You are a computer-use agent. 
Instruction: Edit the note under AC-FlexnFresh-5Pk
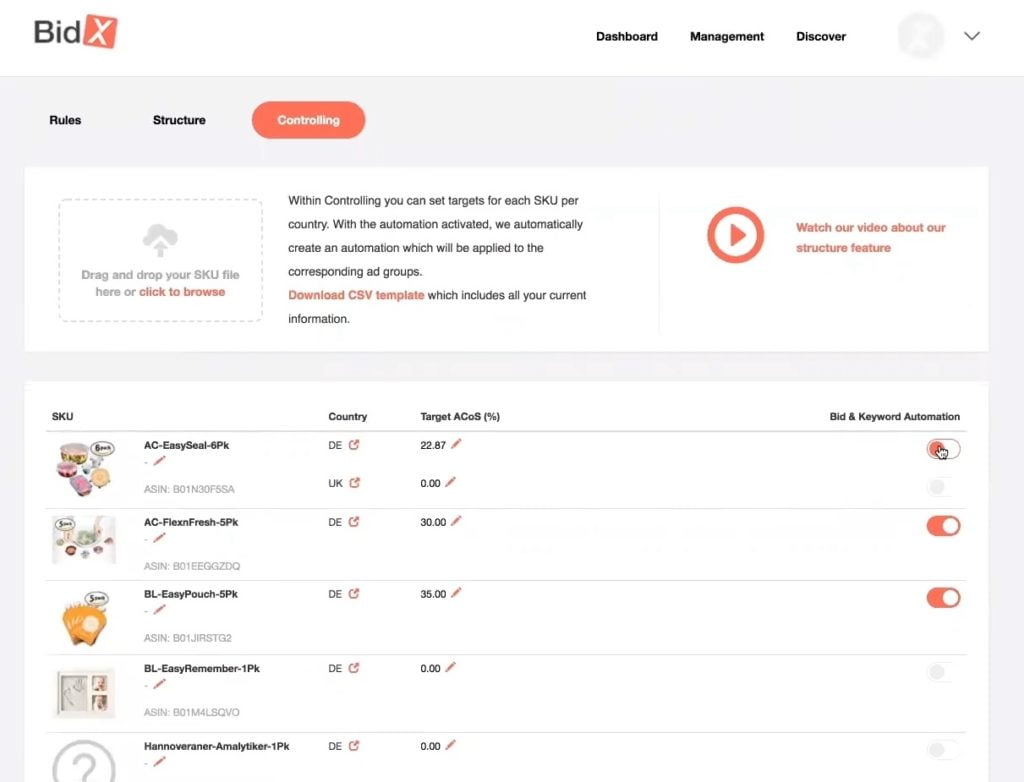pos(159,538)
